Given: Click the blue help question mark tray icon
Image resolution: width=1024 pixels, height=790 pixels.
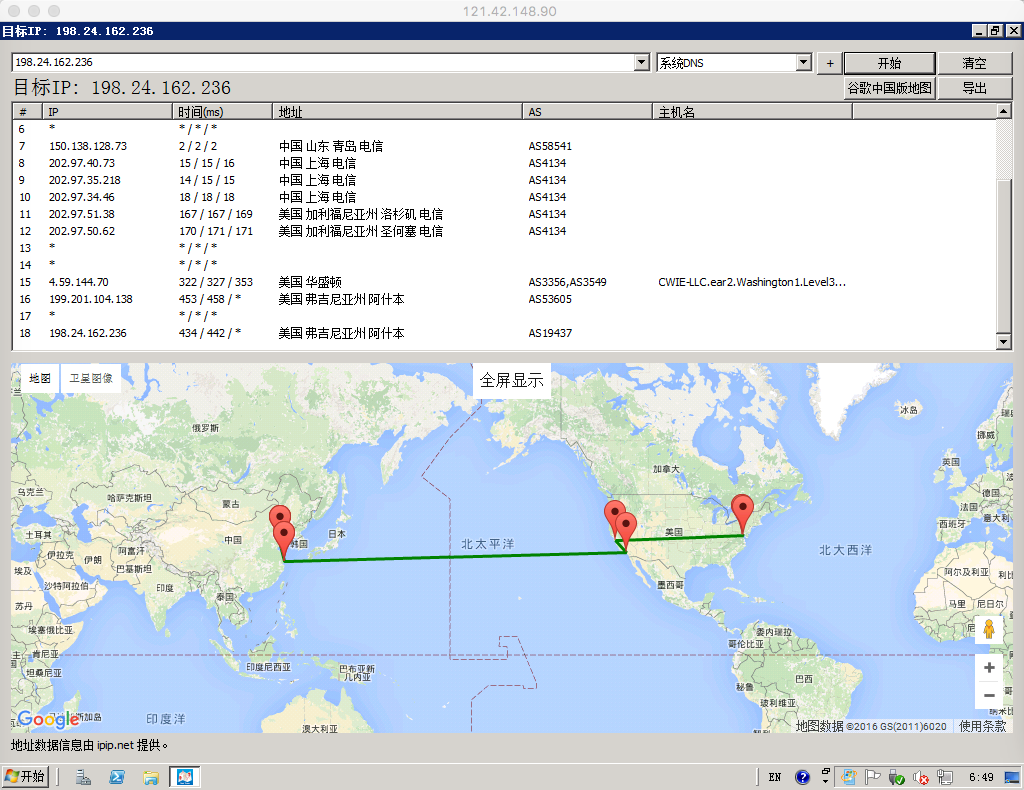Looking at the screenshot, I should [802, 777].
